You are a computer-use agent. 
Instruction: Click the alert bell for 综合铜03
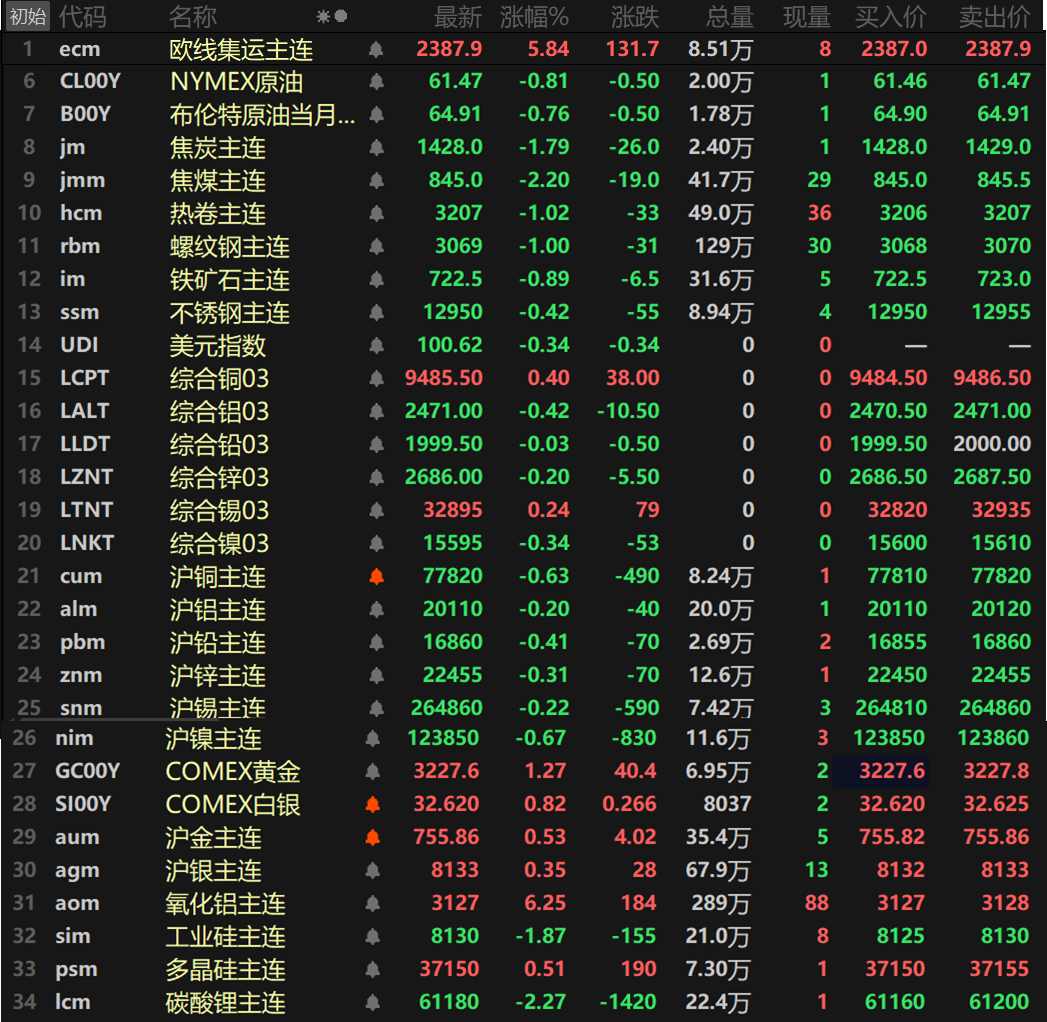pyautogui.click(x=377, y=378)
